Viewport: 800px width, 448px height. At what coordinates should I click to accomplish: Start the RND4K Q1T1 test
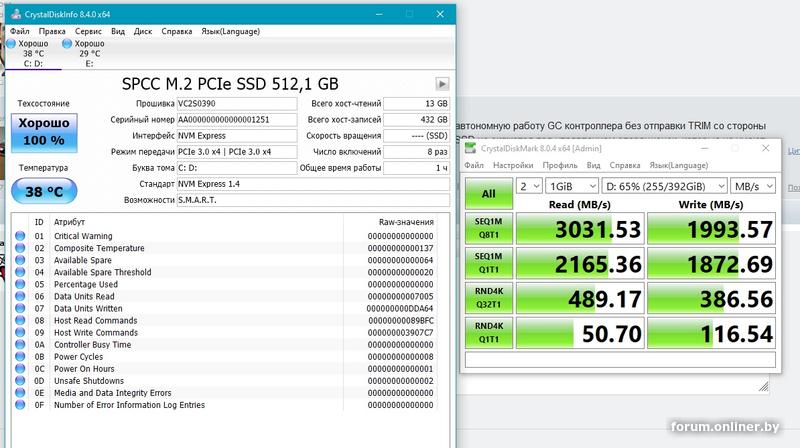click(x=489, y=332)
